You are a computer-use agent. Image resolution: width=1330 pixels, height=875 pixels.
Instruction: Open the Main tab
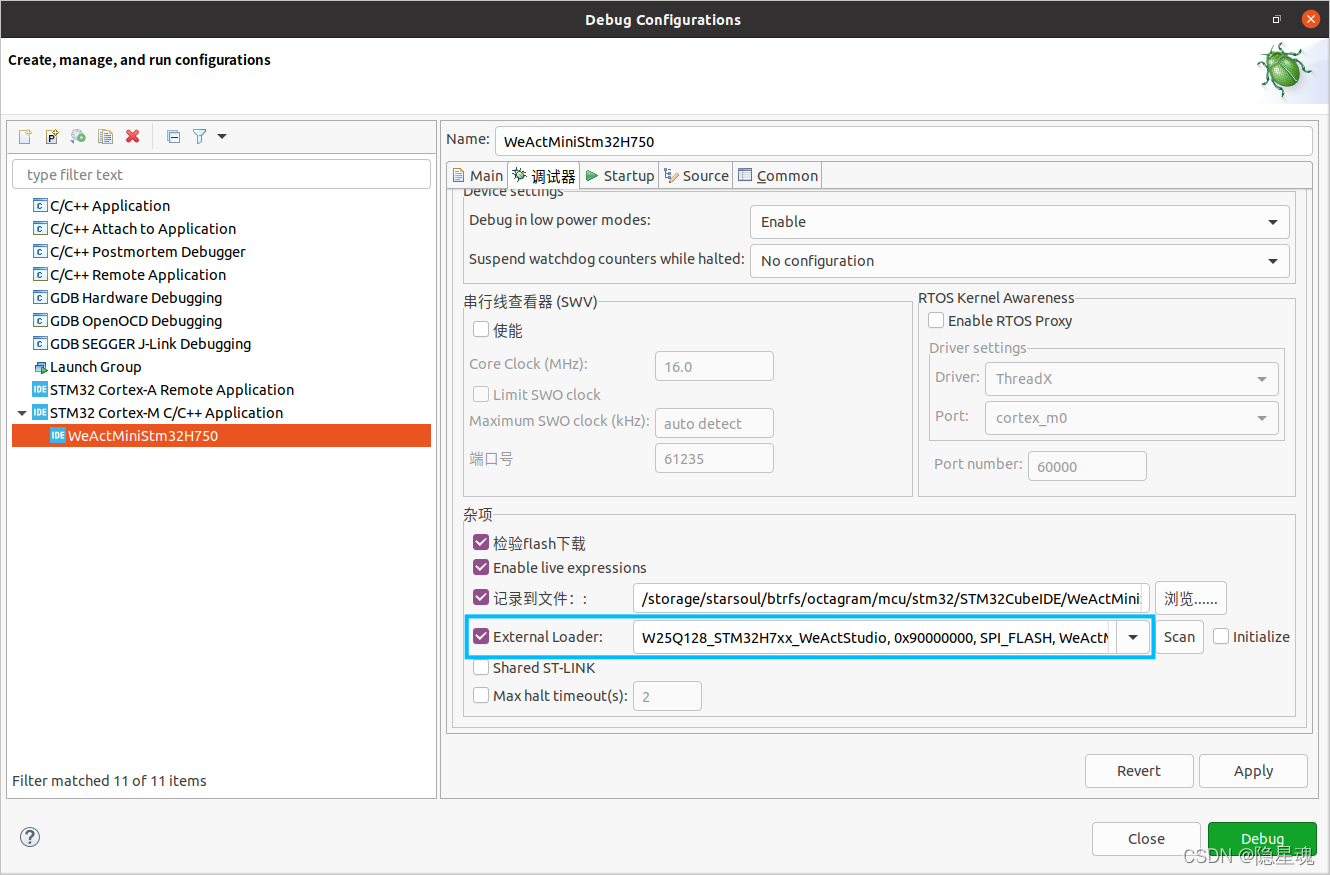(x=478, y=175)
